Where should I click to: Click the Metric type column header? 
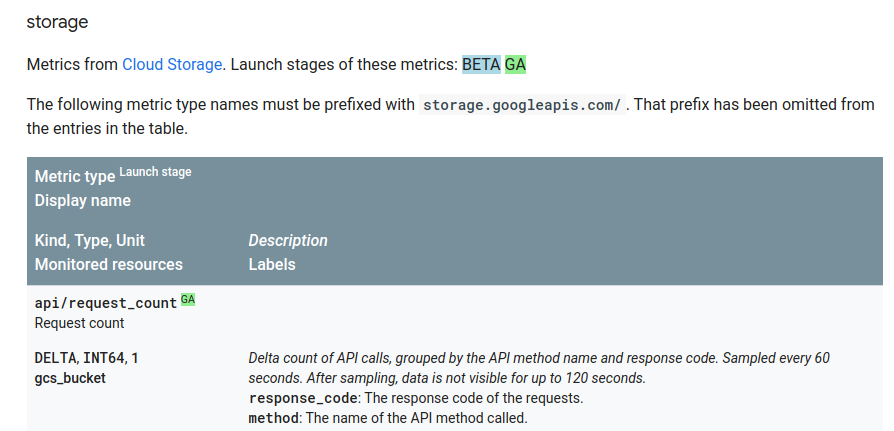75,177
